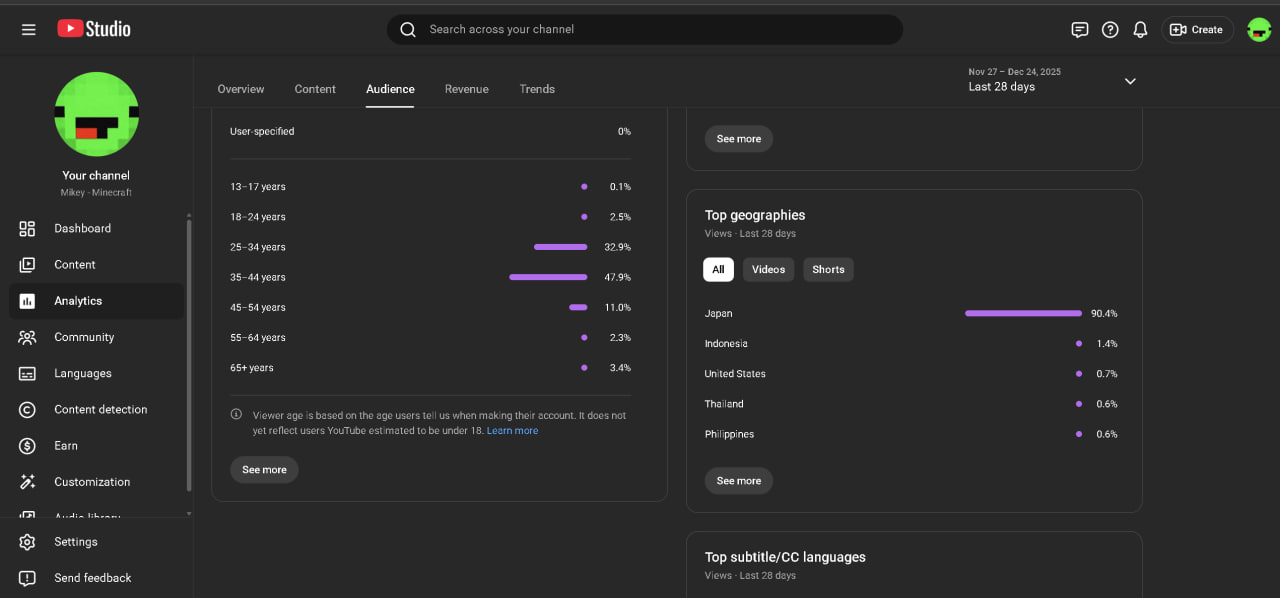Open account avatar in top right
This screenshot has width=1280, height=598.
1258,29
